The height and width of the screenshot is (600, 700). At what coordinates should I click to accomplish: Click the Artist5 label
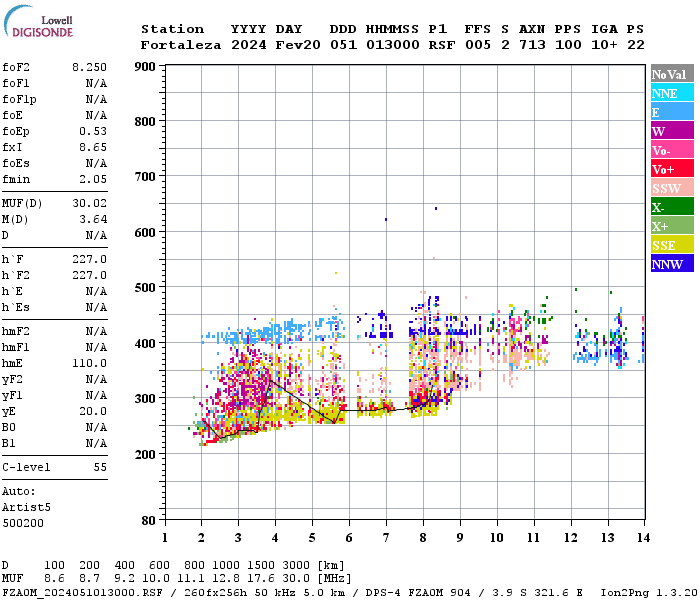pyautogui.click(x=26, y=508)
